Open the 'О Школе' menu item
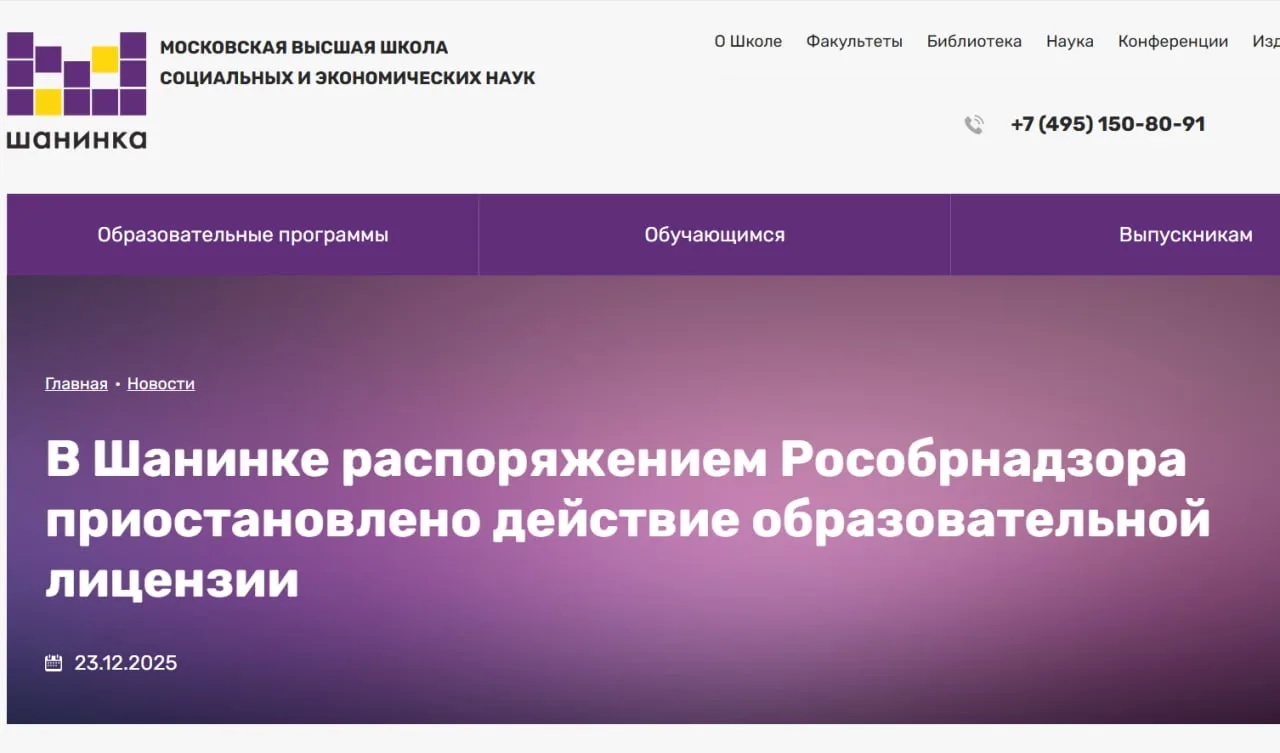This screenshot has width=1280, height=753. tap(748, 41)
